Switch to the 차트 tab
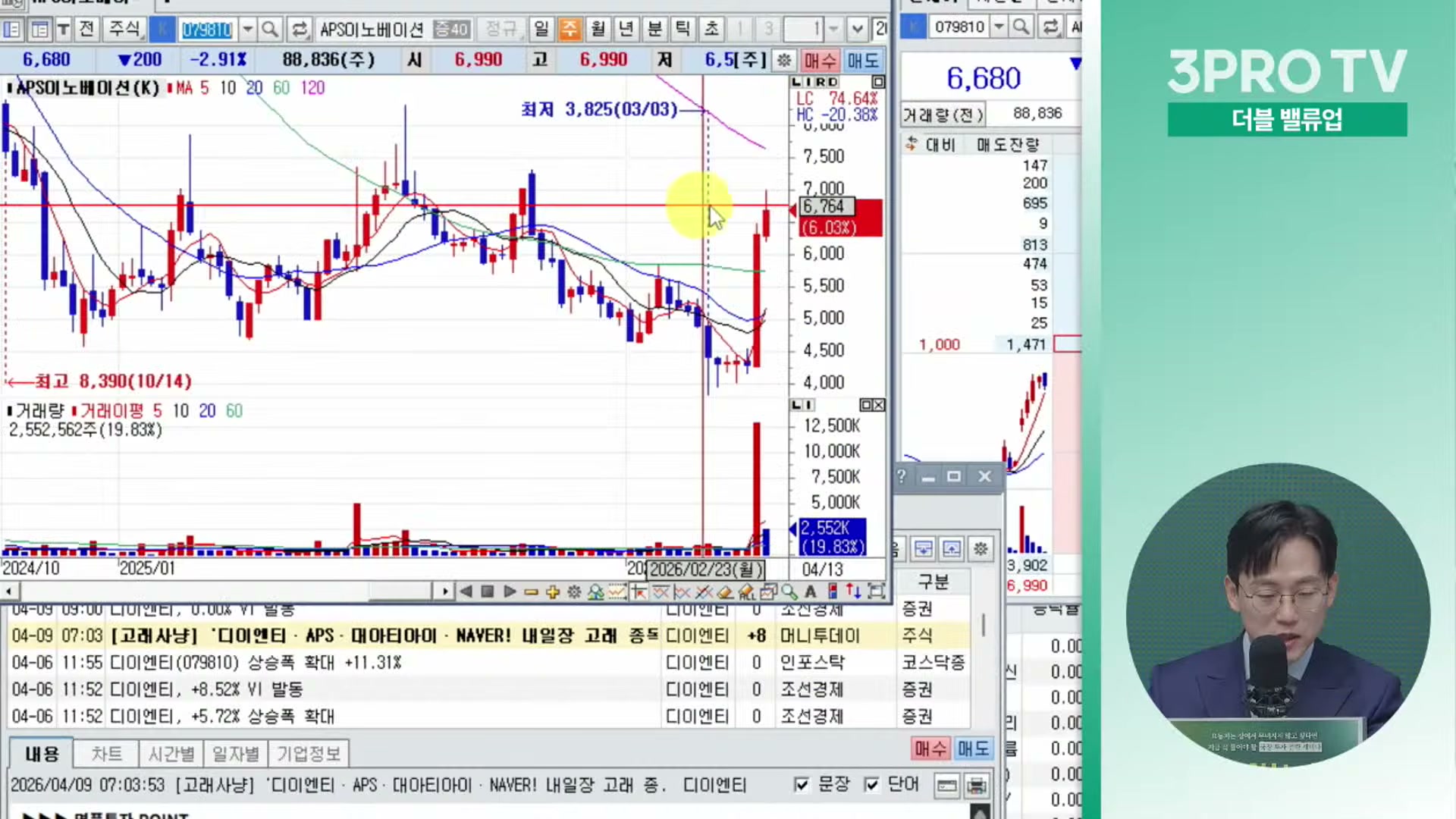 tap(106, 754)
